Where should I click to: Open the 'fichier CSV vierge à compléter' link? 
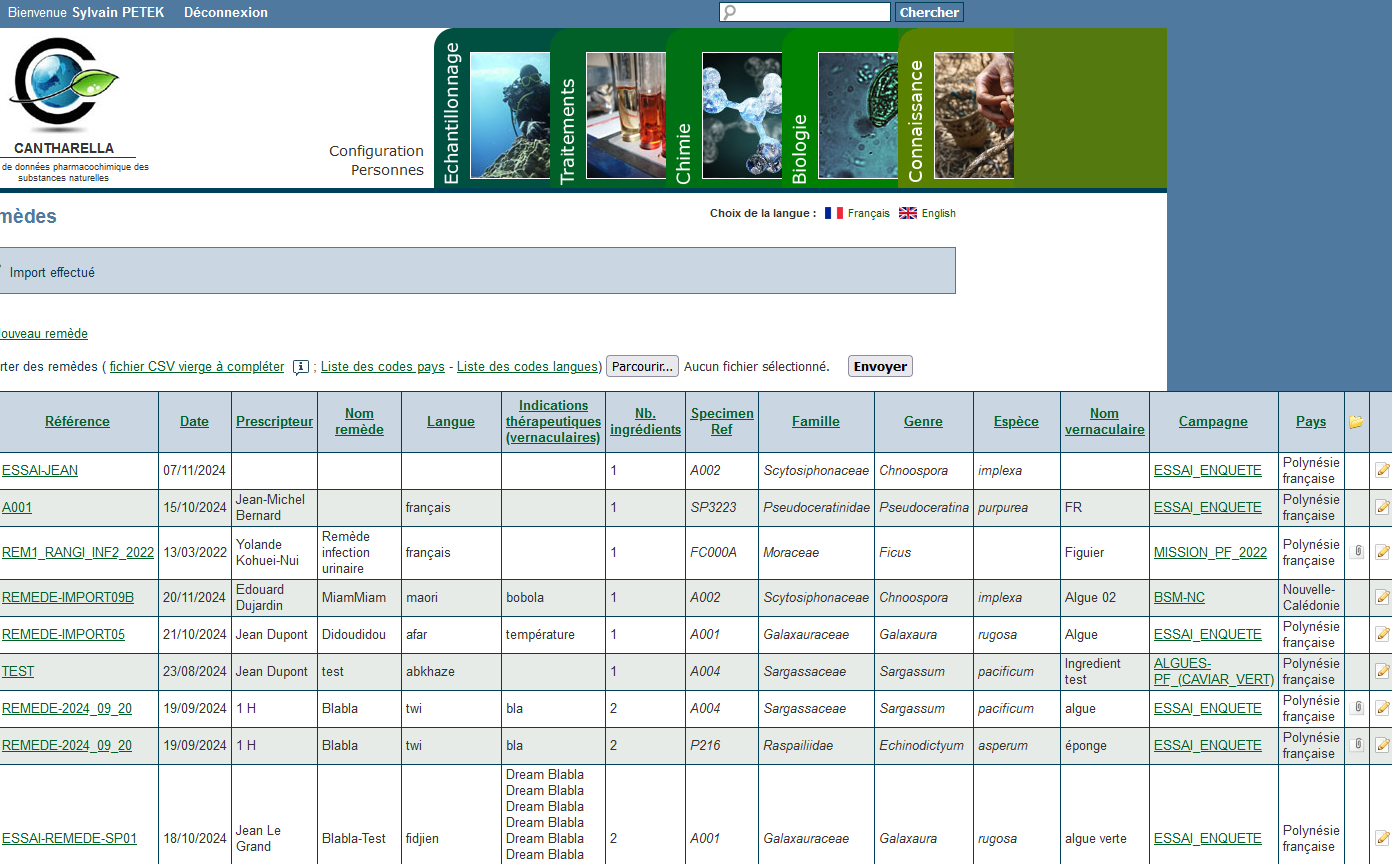click(x=197, y=367)
